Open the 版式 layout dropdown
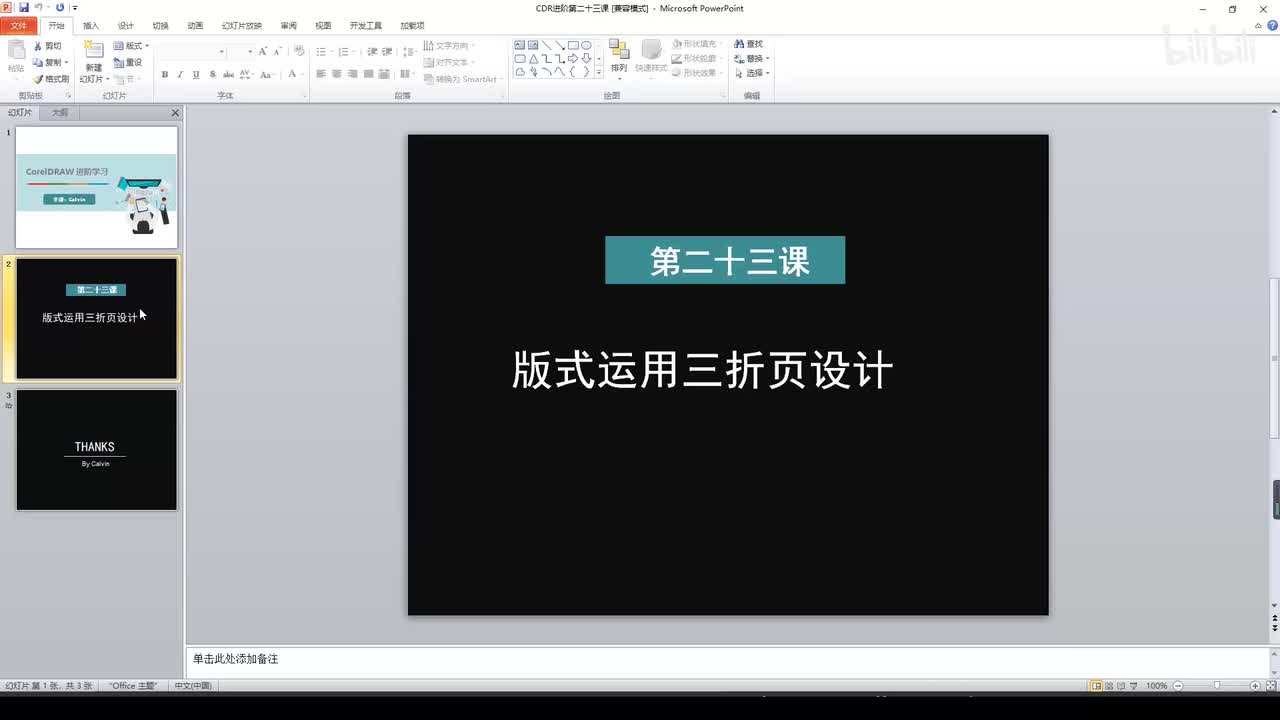The width and height of the screenshot is (1280, 720). coord(131,46)
